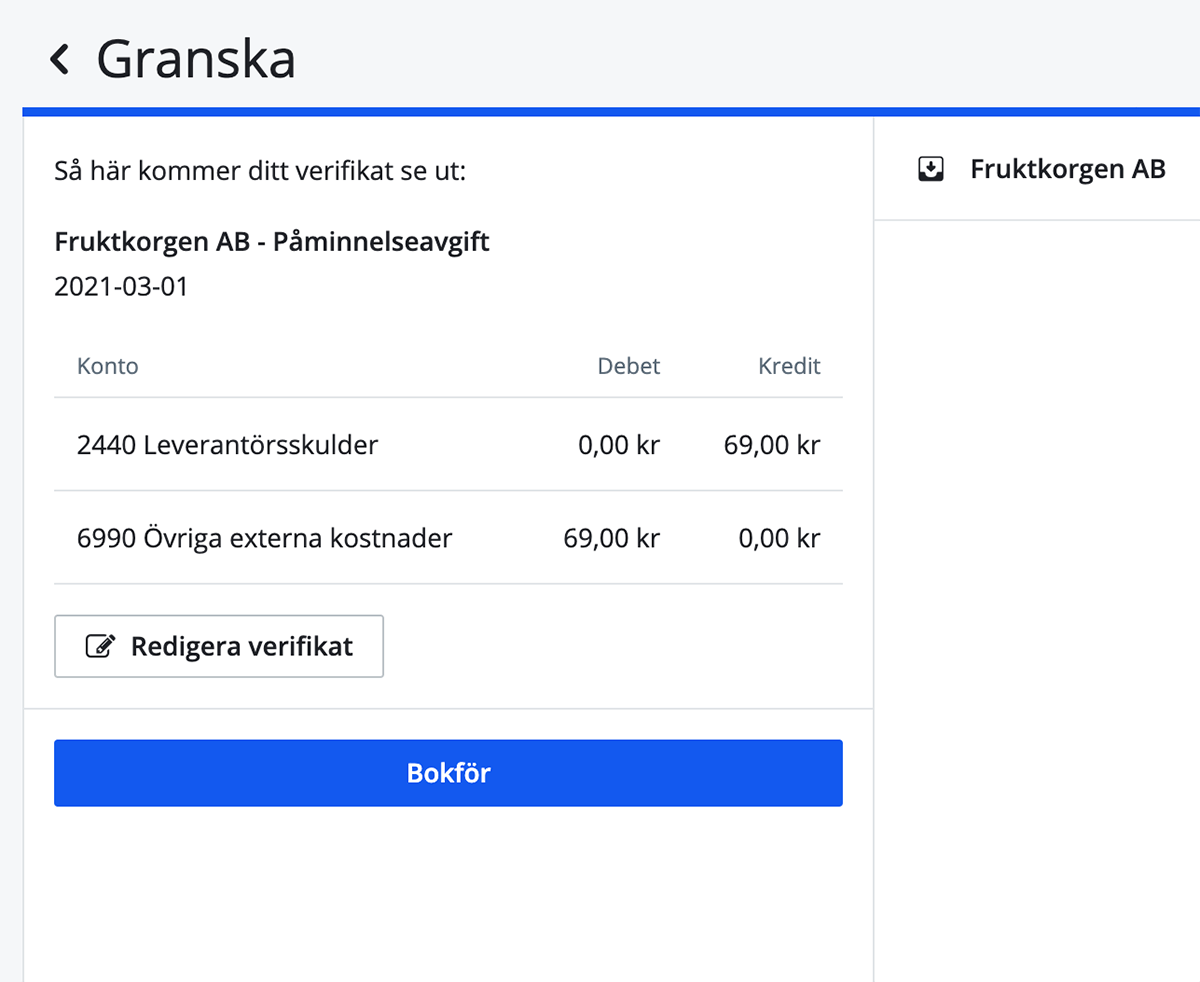Viewport: 1200px width, 982px height.
Task: Open the document preview via the Fruktkorgen AB icon
Action: click(x=931, y=169)
